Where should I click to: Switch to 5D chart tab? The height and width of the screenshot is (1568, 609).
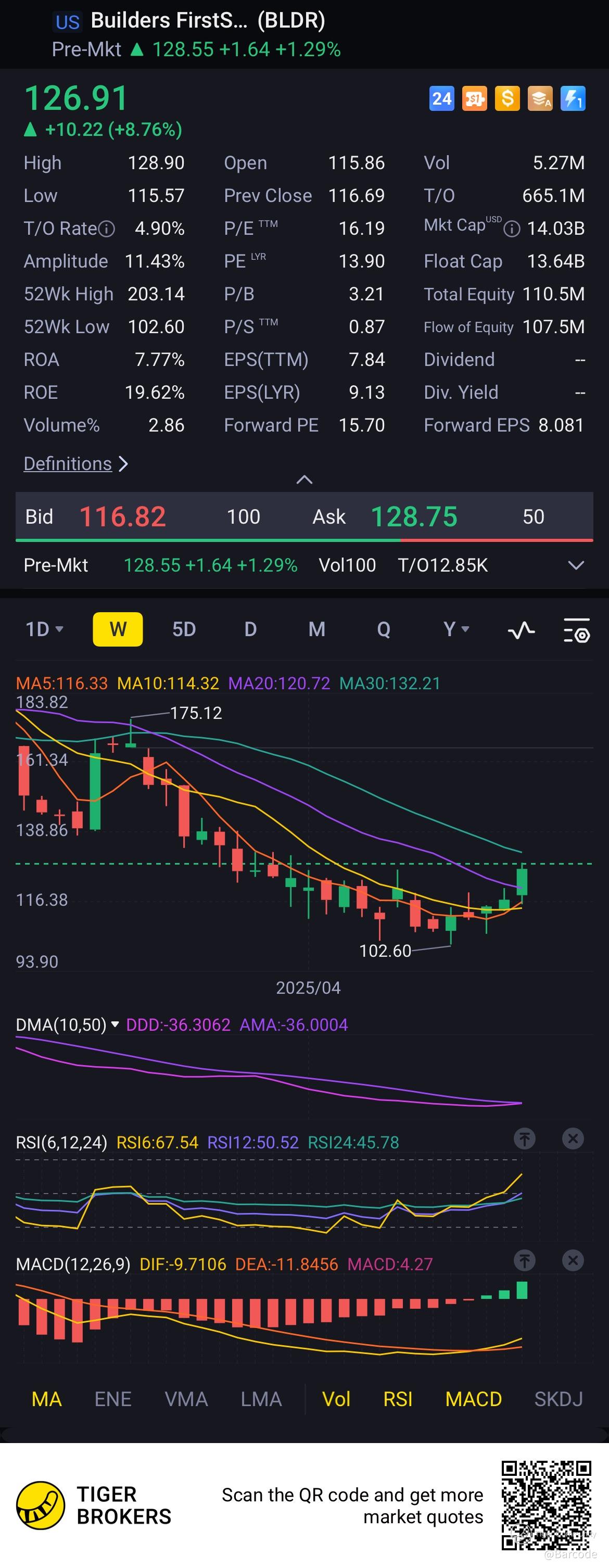tap(184, 629)
